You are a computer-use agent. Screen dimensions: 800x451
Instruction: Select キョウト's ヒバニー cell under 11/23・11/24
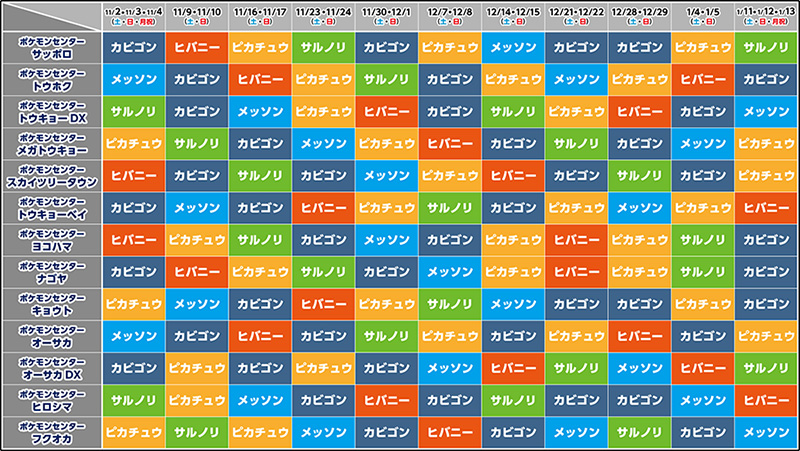(323, 304)
